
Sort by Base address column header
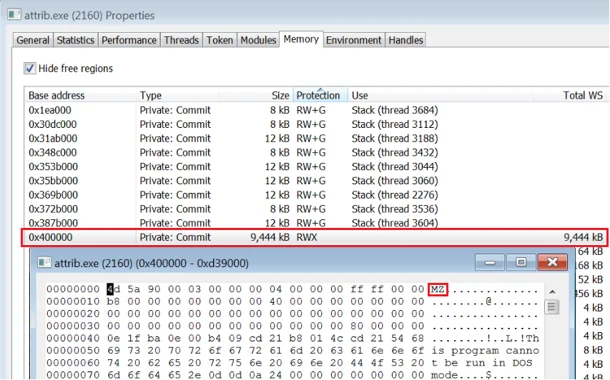[x=80, y=95]
